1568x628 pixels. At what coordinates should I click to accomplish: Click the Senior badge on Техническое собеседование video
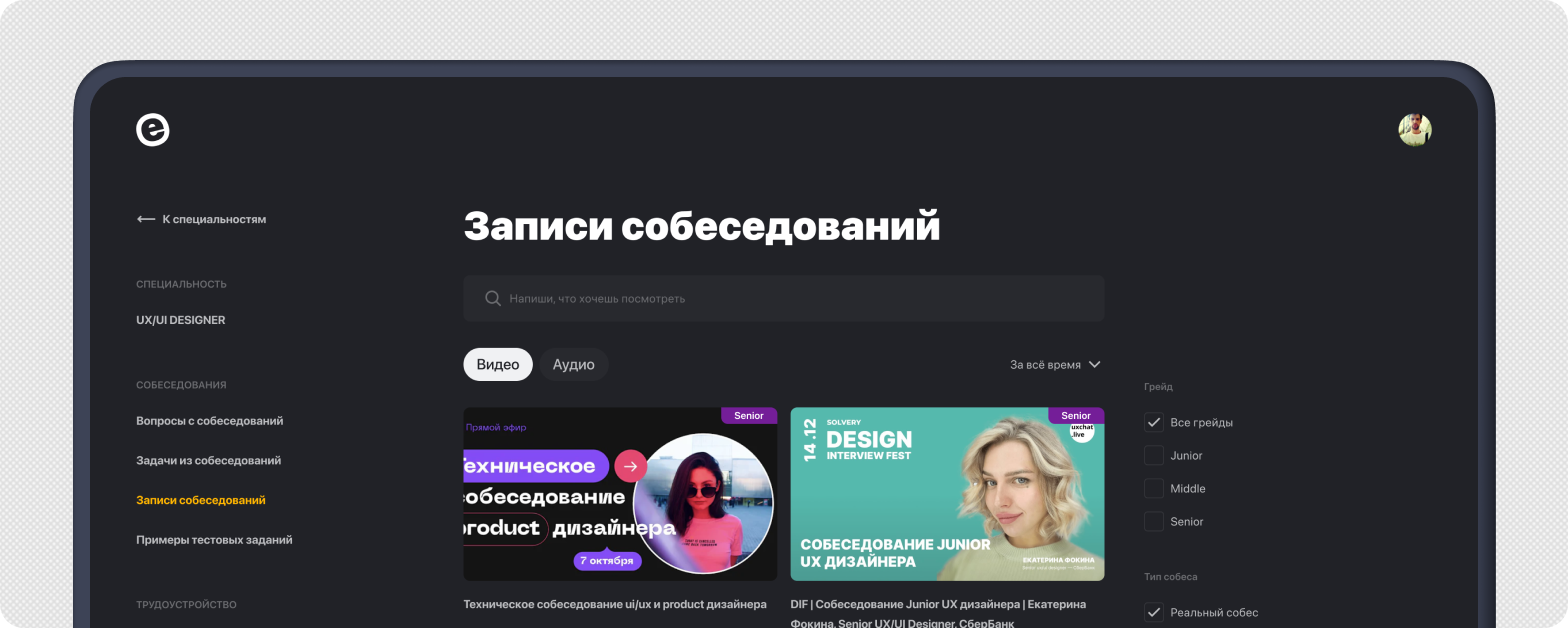749,415
